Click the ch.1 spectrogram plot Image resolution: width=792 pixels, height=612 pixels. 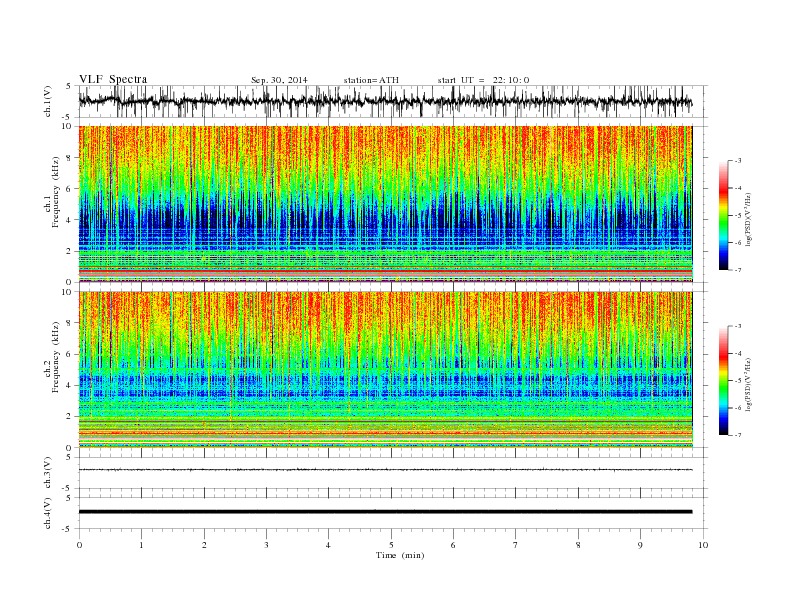[x=386, y=204]
